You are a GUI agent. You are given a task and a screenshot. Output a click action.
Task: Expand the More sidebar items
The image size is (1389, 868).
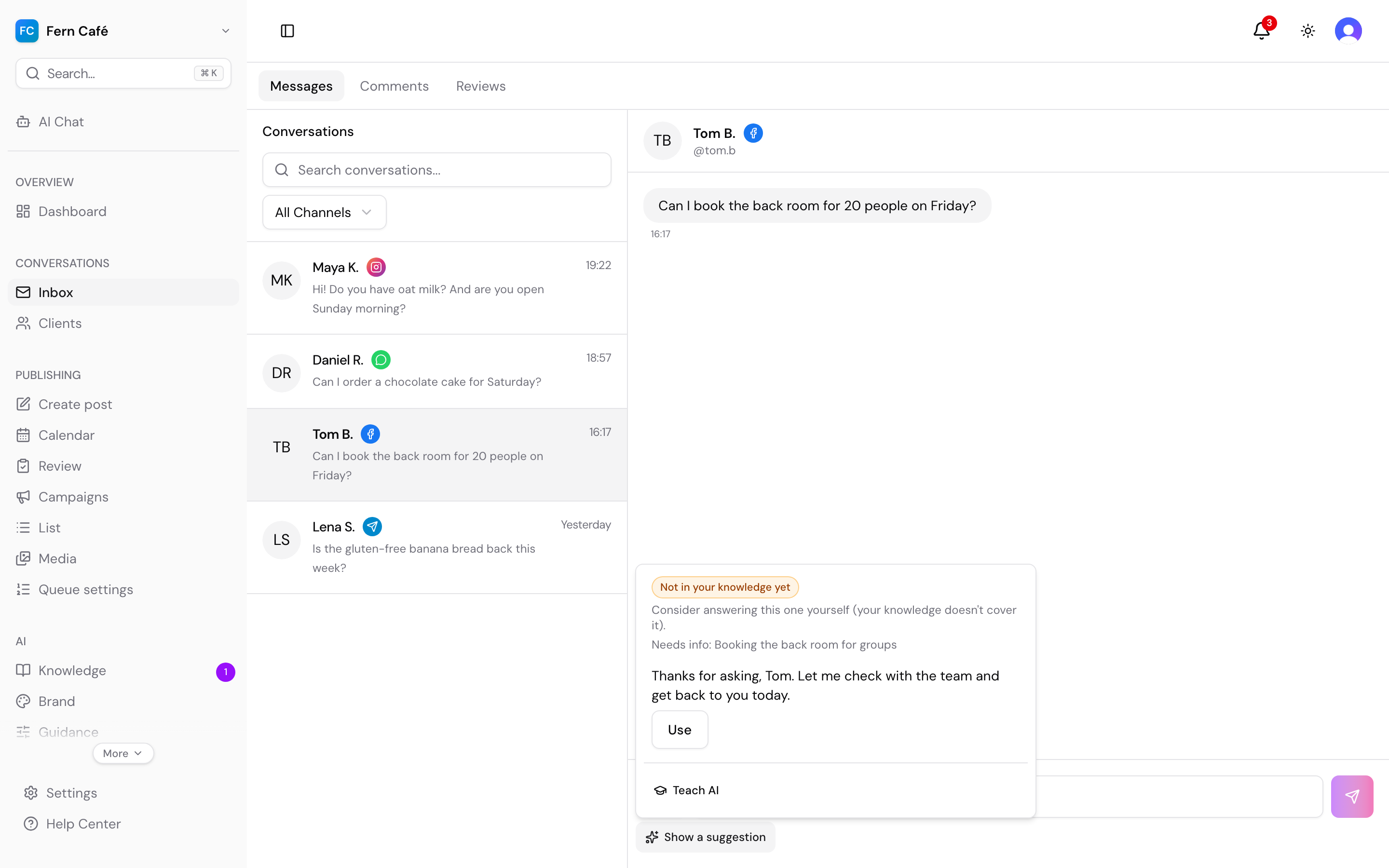(123, 753)
